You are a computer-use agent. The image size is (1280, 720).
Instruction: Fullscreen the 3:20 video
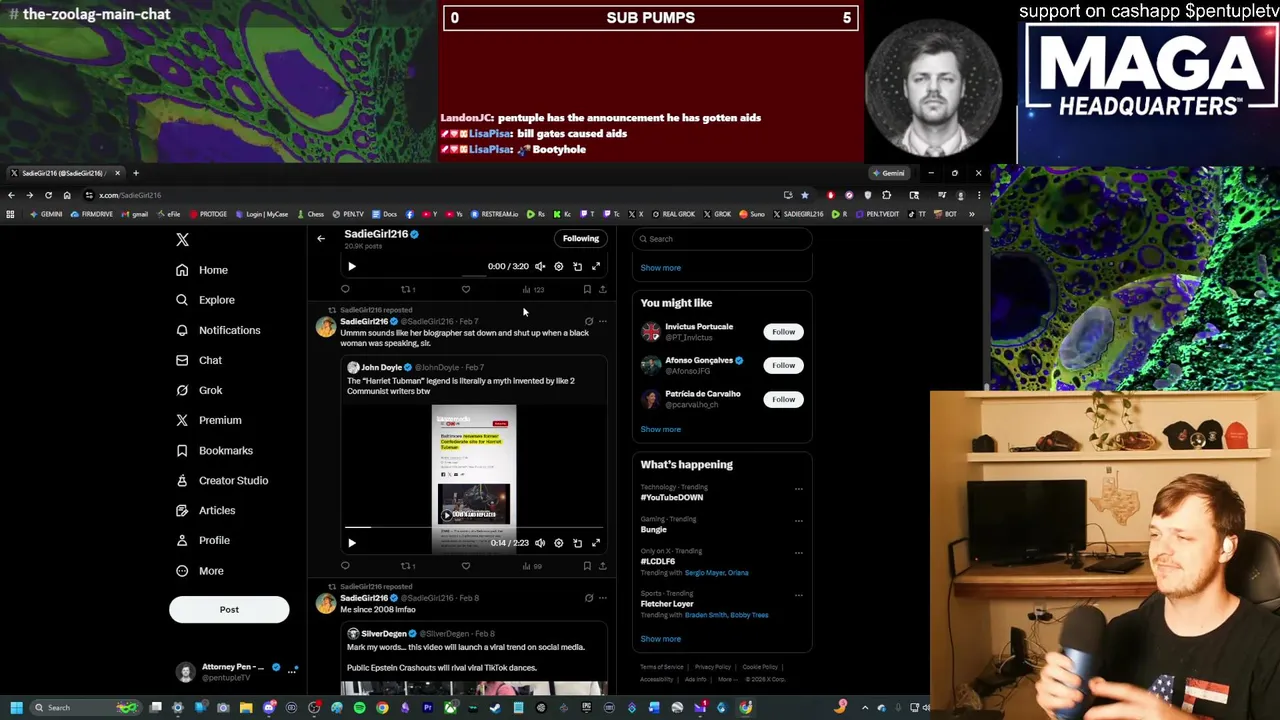596,266
